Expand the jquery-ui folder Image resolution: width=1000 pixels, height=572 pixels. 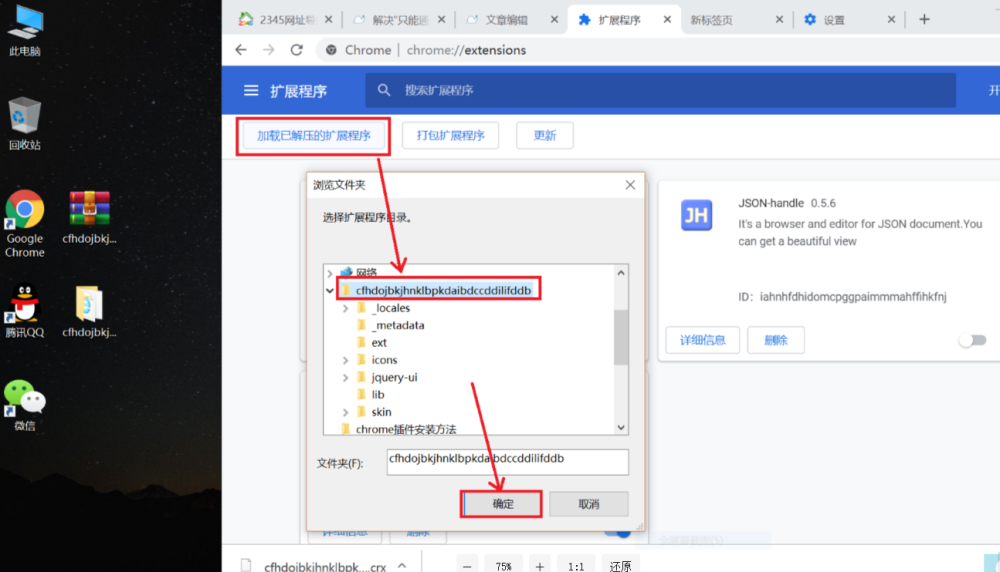(346, 378)
